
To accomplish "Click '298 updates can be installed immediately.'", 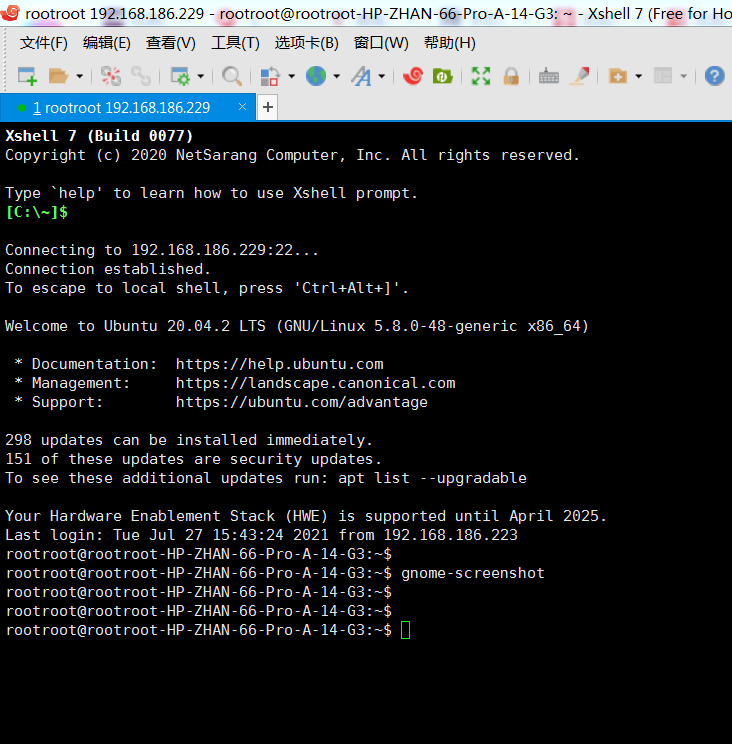I will click(x=189, y=440).
